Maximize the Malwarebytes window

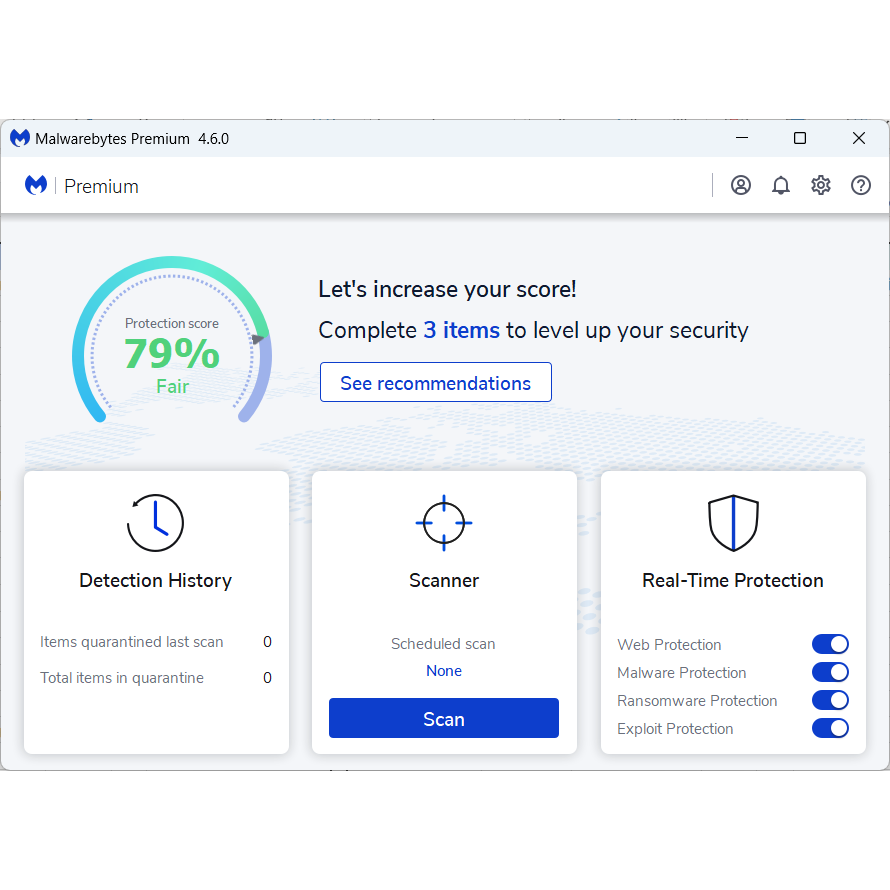(799, 138)
